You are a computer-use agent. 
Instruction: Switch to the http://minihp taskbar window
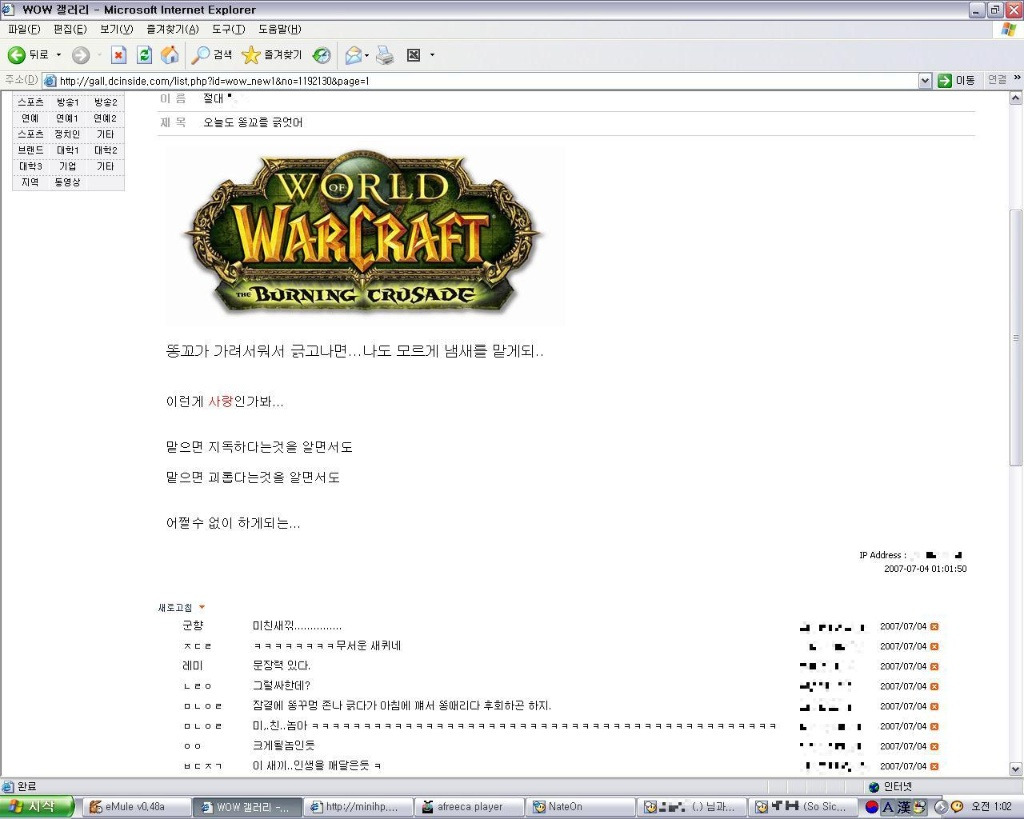[359, 807]
